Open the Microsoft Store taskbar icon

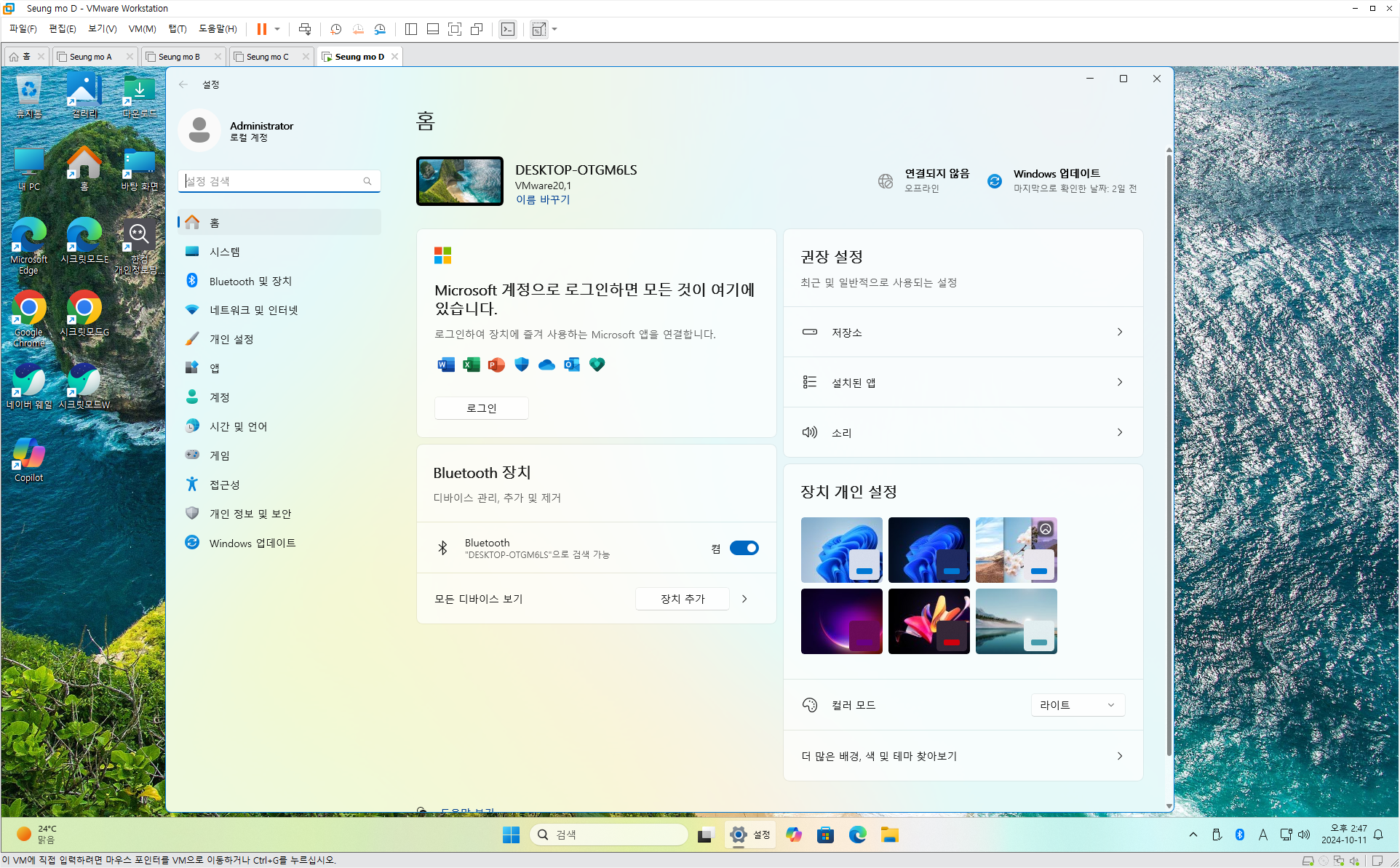point(825,835)
